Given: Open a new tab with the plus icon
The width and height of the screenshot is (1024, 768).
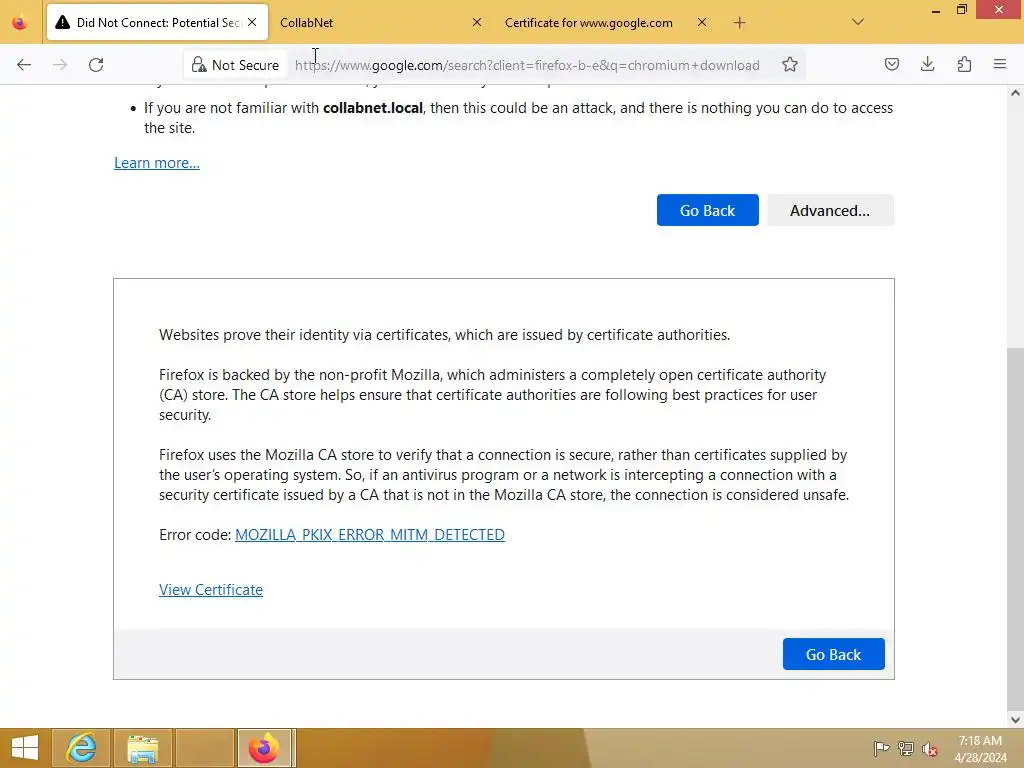Looking at the screenshot, I should coord(739,23).
